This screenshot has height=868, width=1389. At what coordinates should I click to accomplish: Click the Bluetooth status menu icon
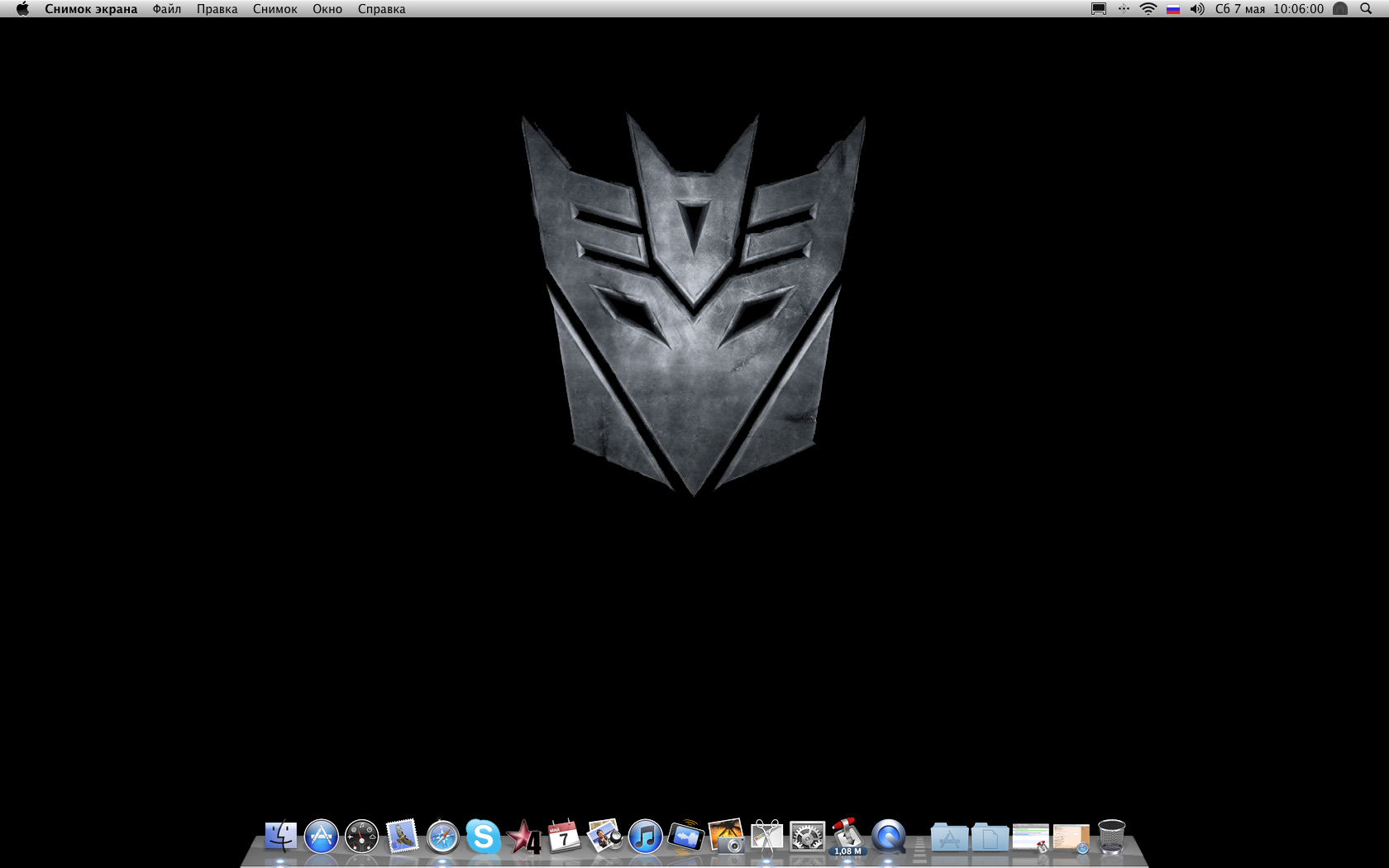1124,9
